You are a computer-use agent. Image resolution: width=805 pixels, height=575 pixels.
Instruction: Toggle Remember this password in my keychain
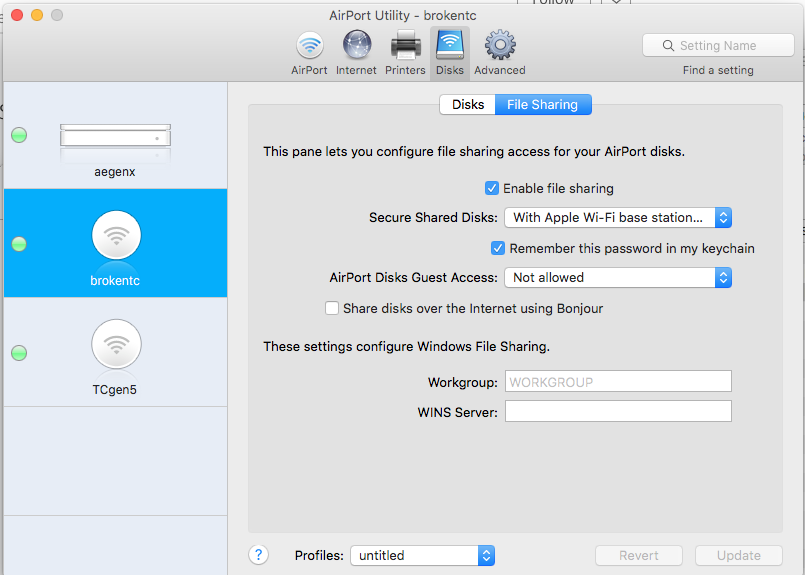point(497,248)
